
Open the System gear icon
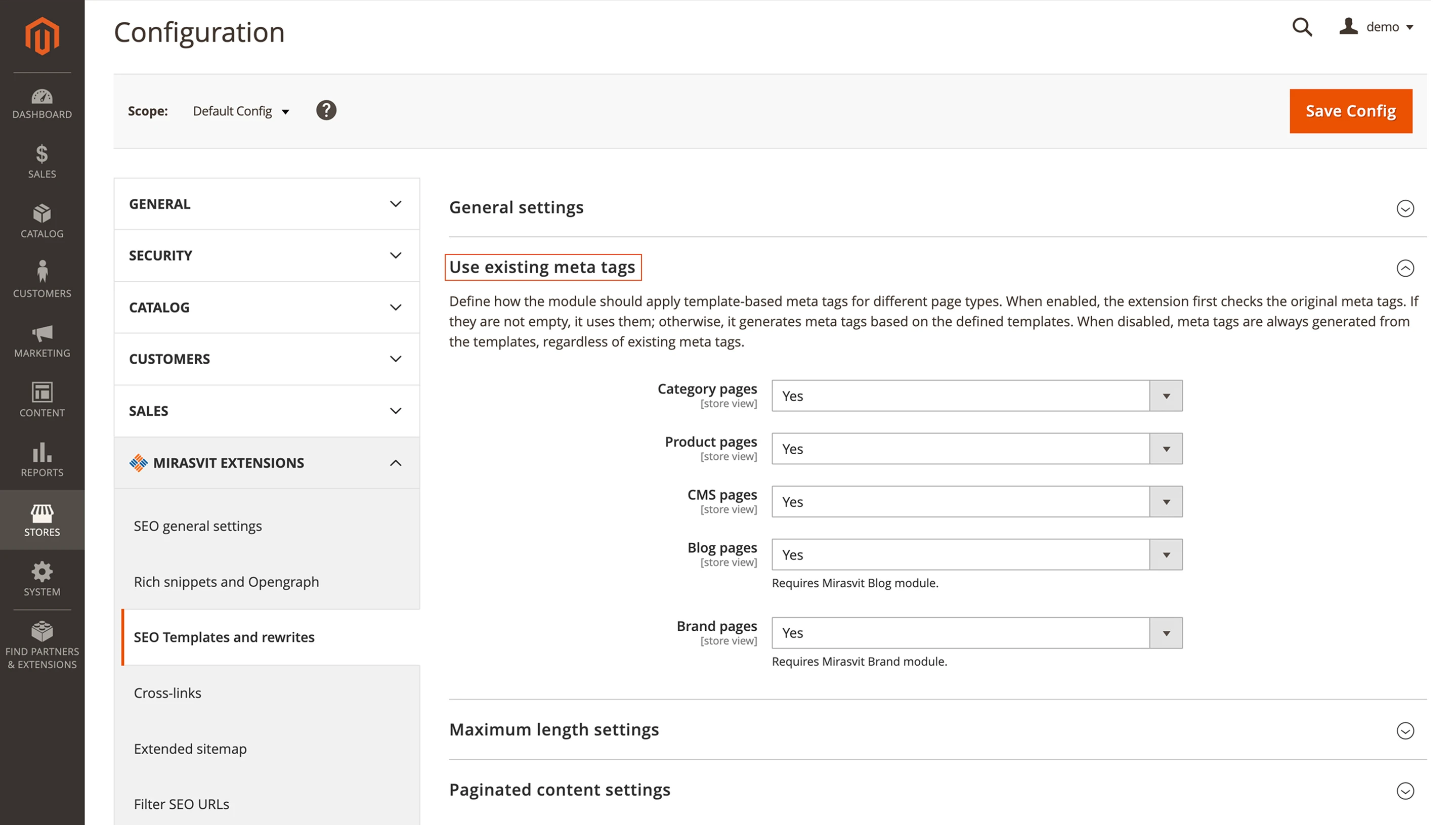coord(41,579)
